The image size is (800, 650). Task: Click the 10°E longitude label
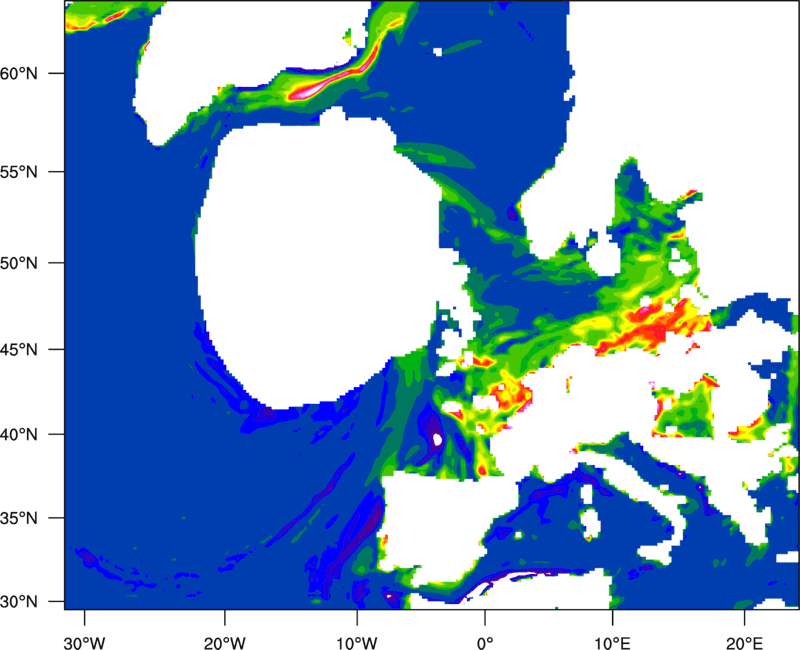click(612, 642)
